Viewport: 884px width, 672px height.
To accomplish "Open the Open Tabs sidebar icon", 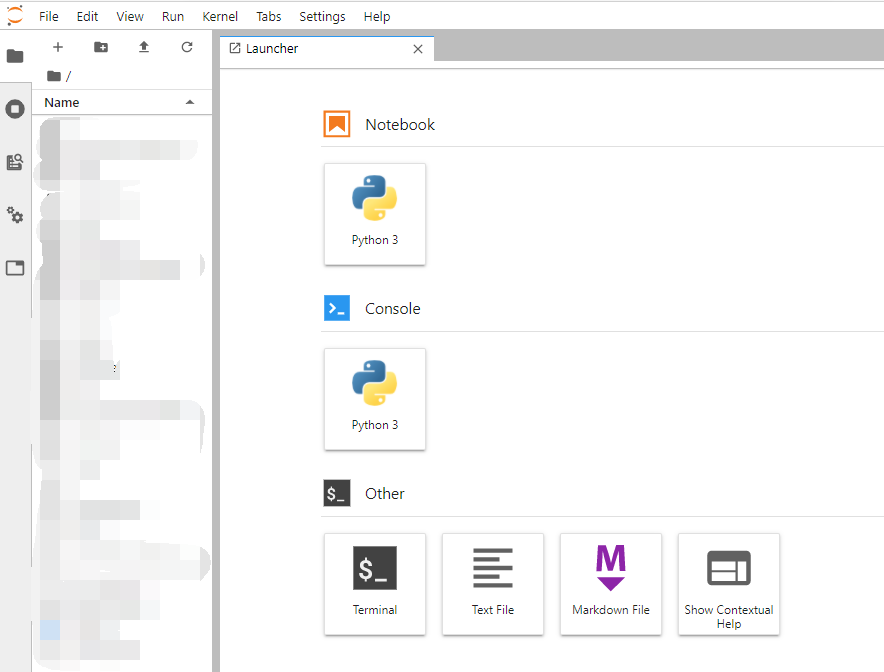I will 15,268.
